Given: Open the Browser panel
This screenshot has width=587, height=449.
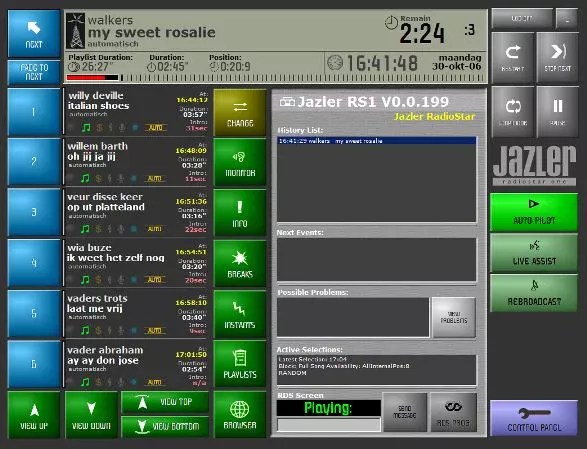Looking at the screenshot, I should 240,415.
